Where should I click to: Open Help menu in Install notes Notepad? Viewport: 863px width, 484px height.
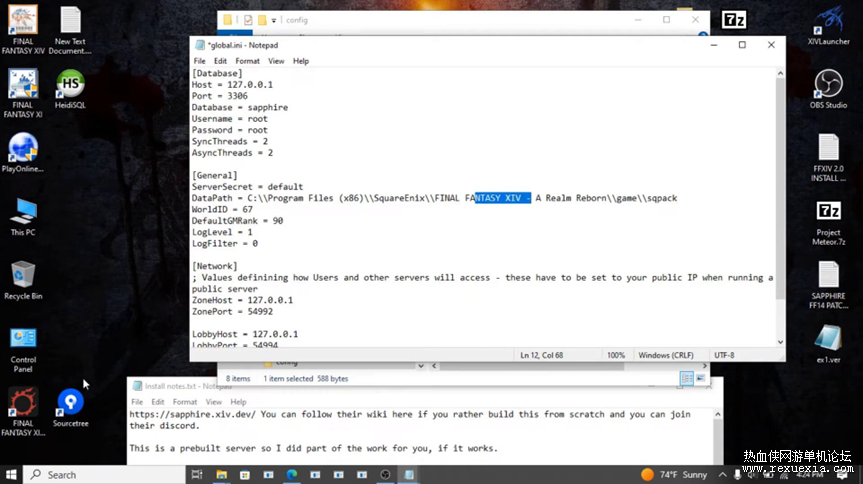[x=238, y=402]
